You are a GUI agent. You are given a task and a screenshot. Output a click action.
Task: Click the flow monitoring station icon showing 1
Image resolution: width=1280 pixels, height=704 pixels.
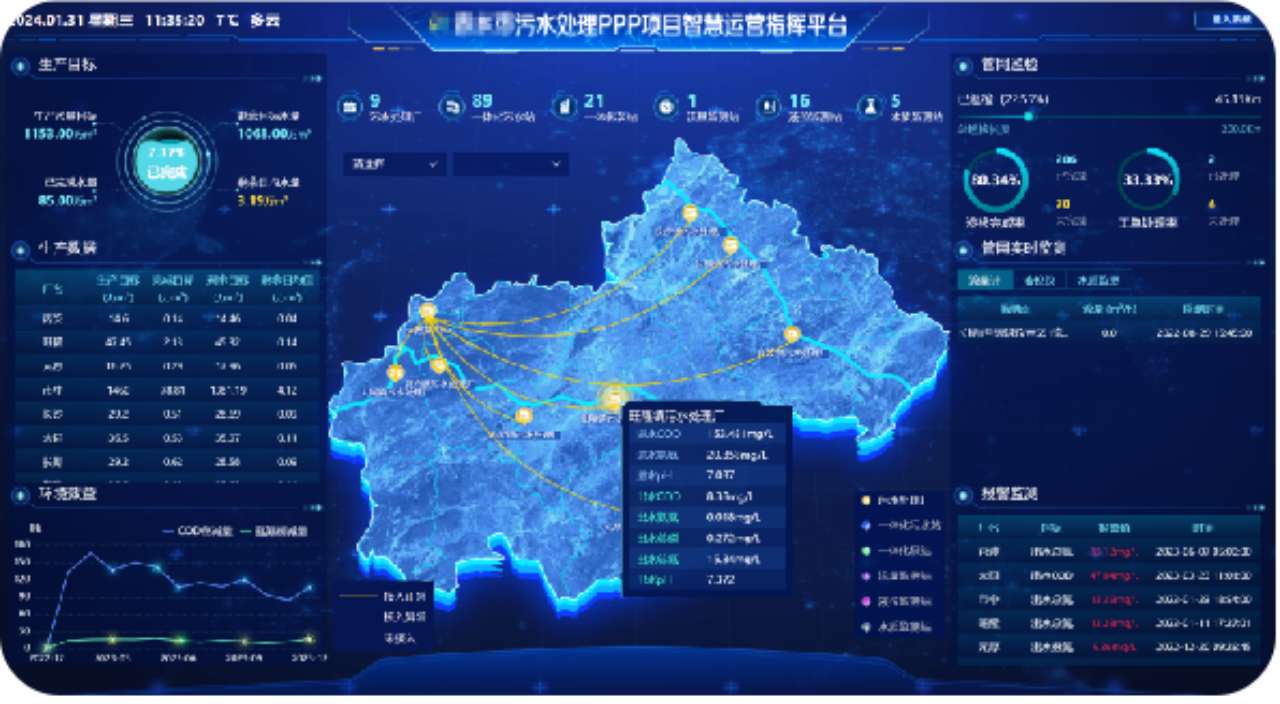(x=665, y=106)
